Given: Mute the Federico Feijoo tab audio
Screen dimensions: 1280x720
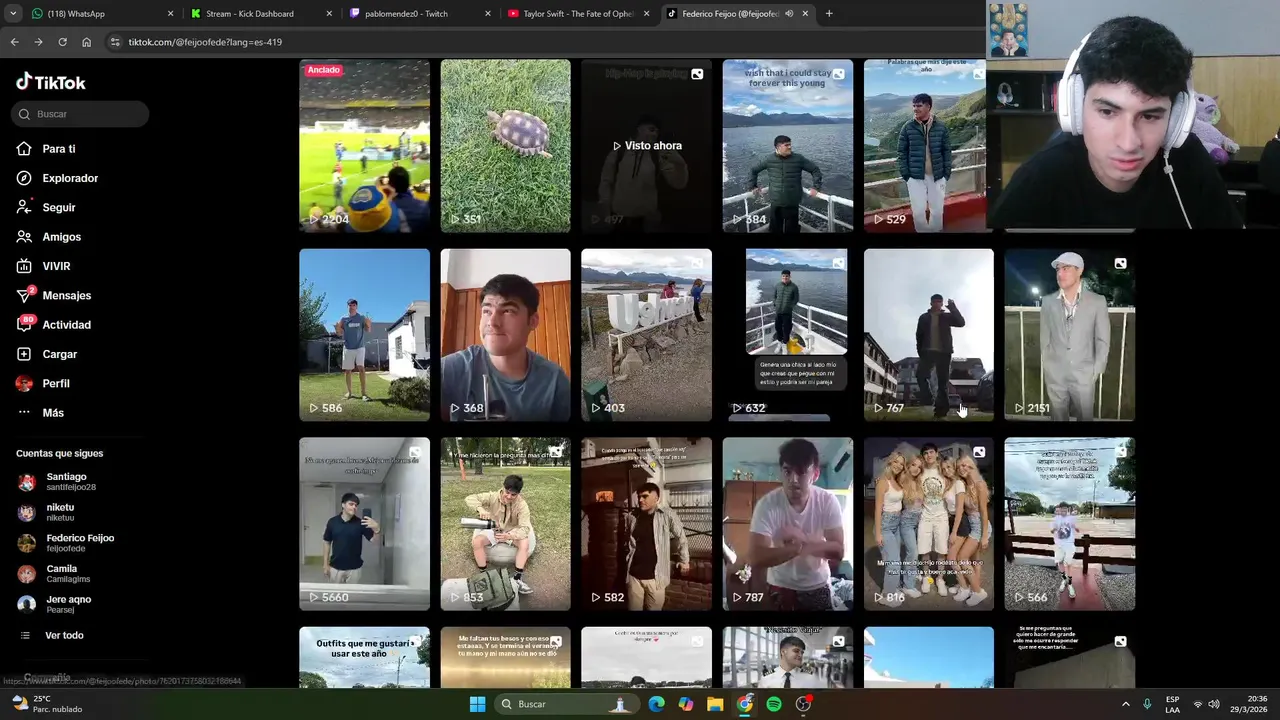Looking at the screenshot, I should point(789,14).
